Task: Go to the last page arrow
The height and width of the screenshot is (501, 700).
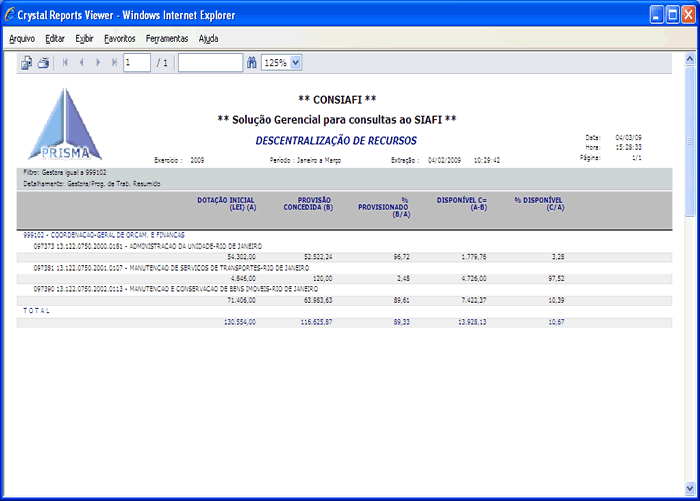Action: click(x=114, y=63)
